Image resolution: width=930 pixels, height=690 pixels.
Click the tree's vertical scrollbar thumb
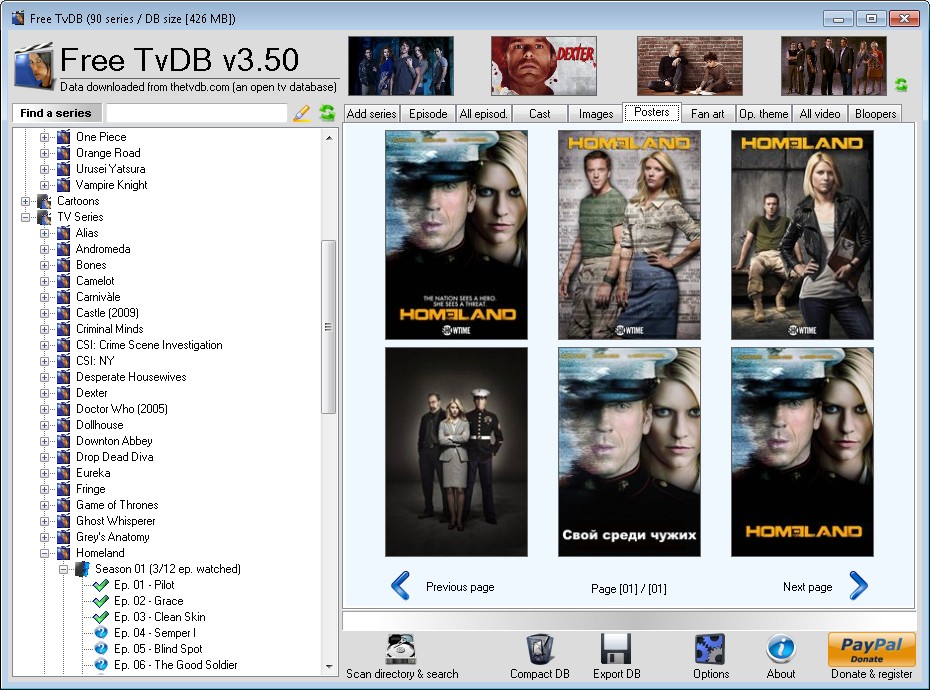point(328,326)
